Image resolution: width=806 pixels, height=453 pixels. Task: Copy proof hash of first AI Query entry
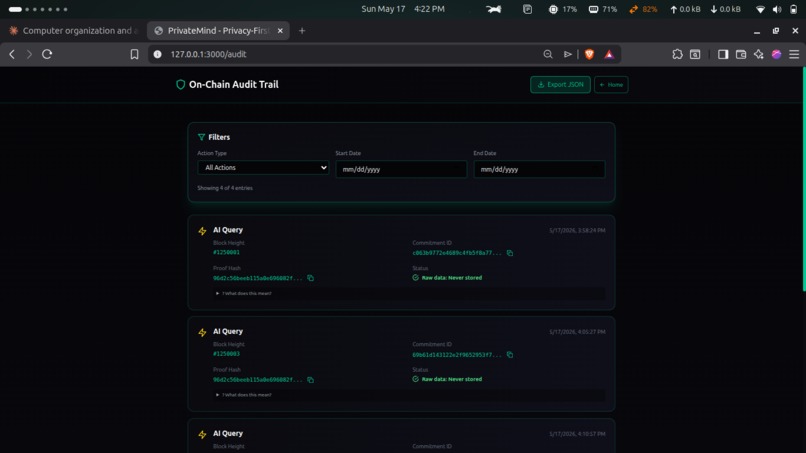(310, 278)
